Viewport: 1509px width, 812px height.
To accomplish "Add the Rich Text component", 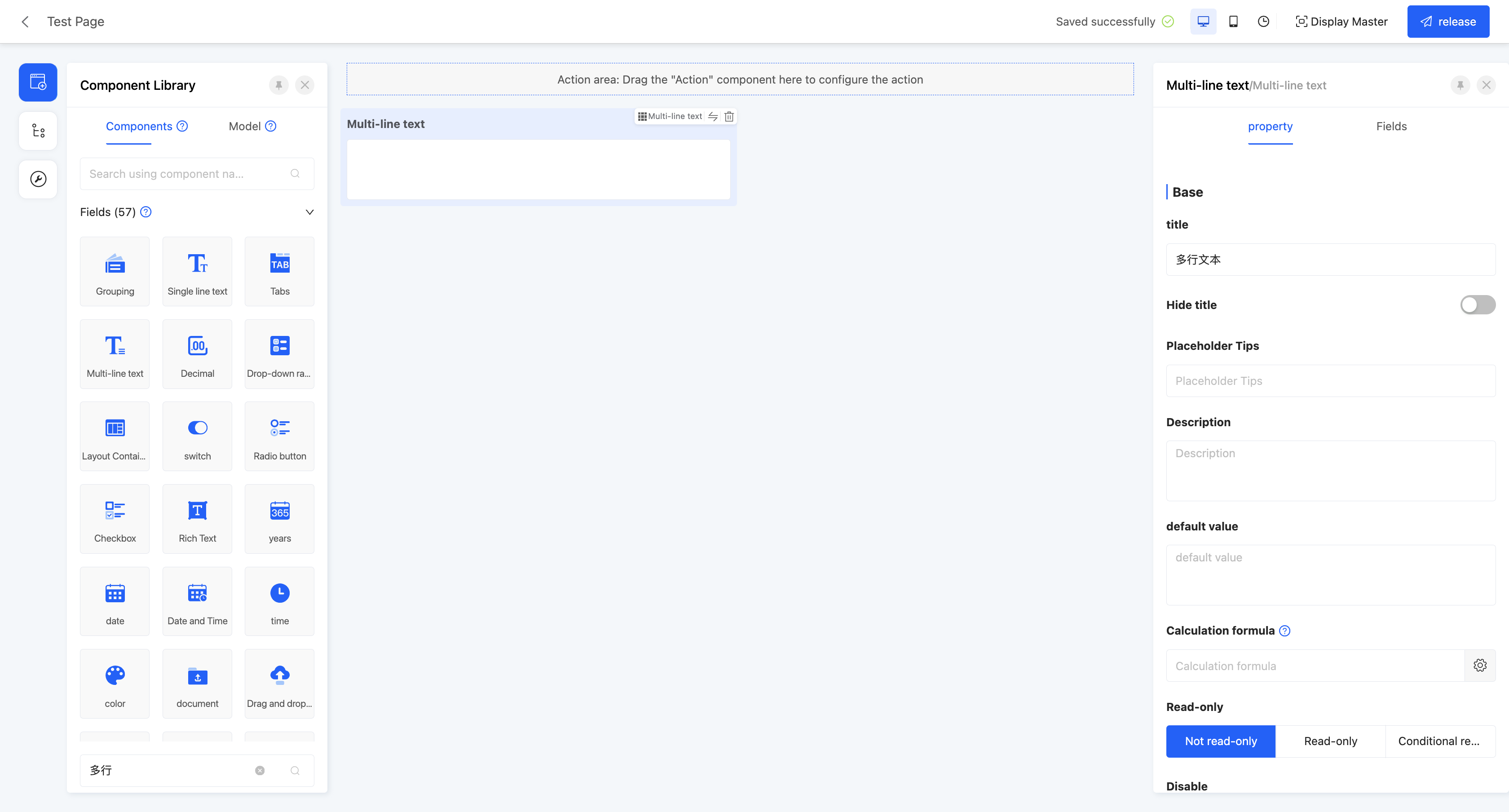I will [197, 518].
